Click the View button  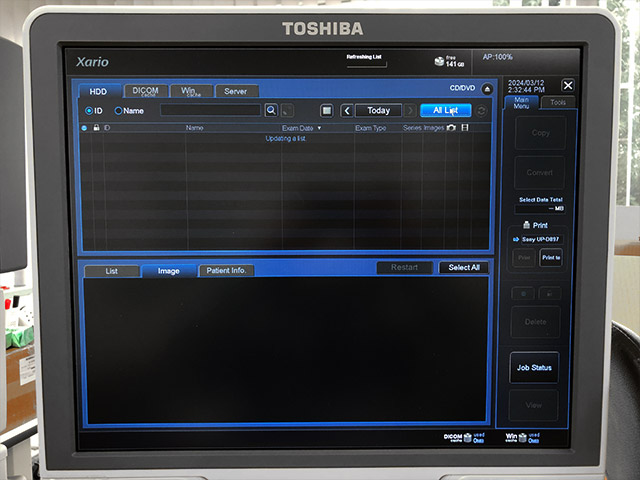coord(533,405)
